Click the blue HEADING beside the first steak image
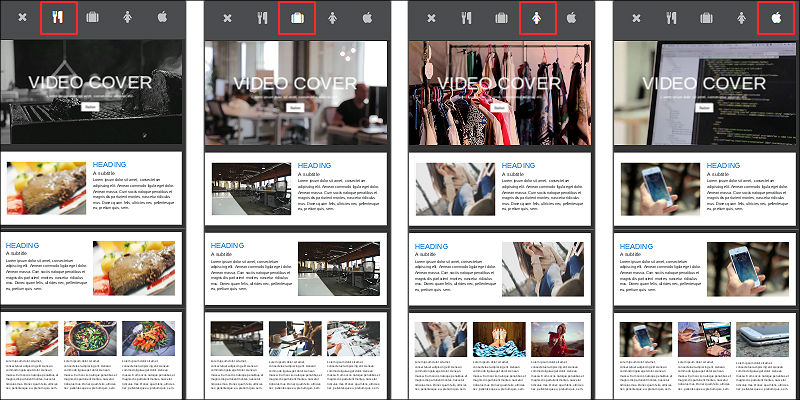The height and width of the screenshot is (400, 800). (x=109, y=164)
